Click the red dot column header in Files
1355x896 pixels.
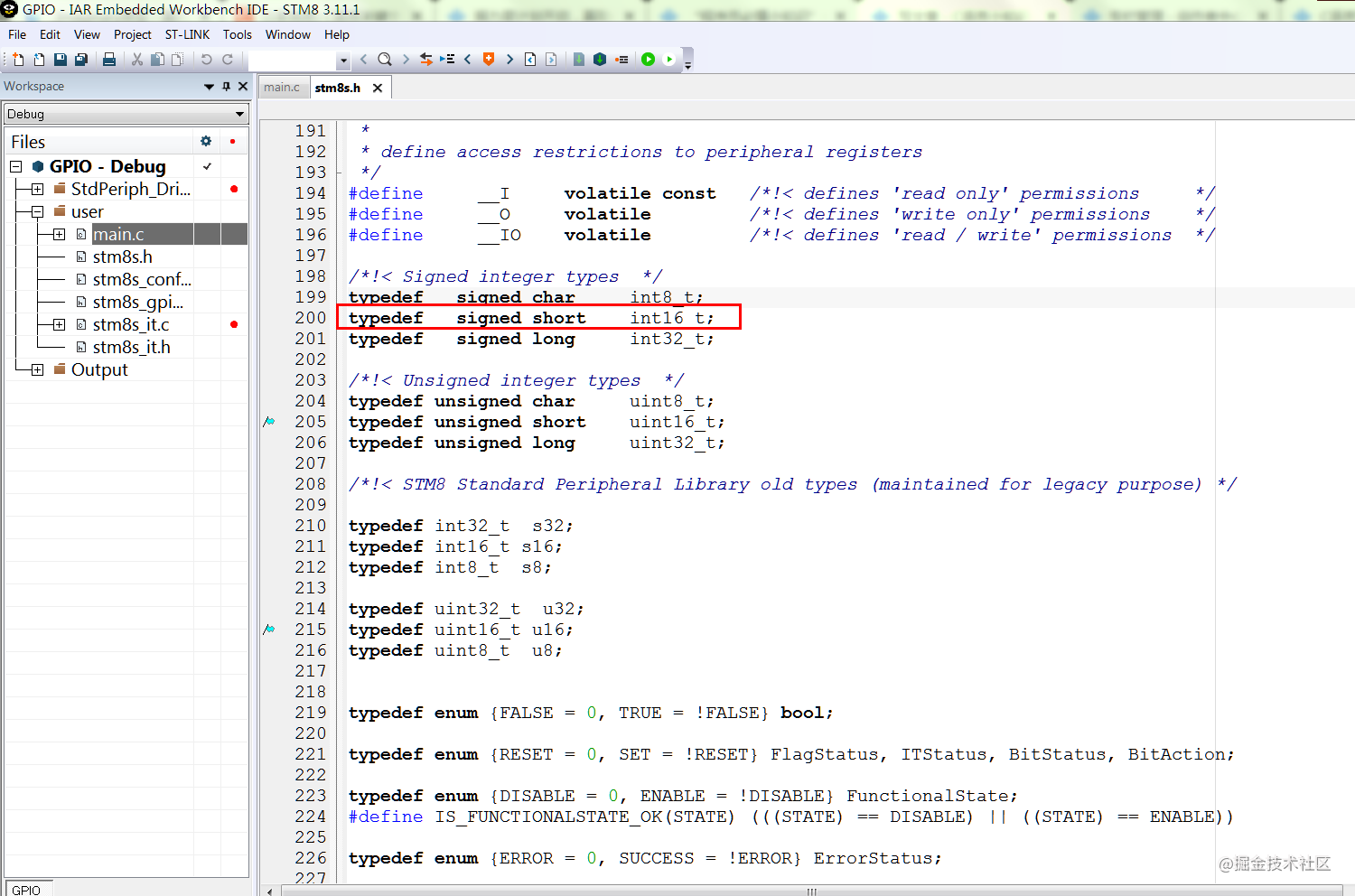[233, 141]
